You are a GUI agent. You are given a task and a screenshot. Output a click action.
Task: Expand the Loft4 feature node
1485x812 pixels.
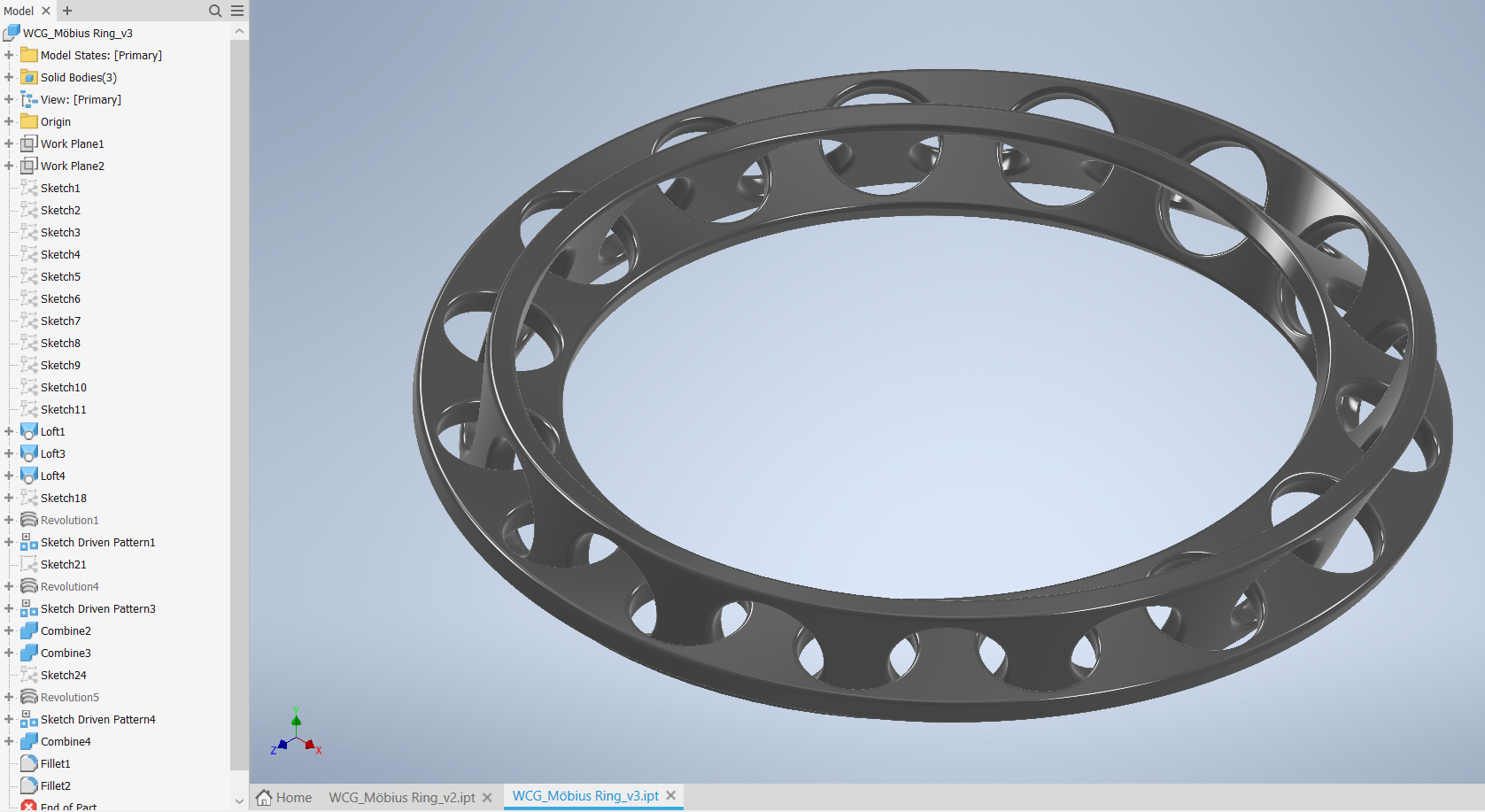click(x=9, y=476)
